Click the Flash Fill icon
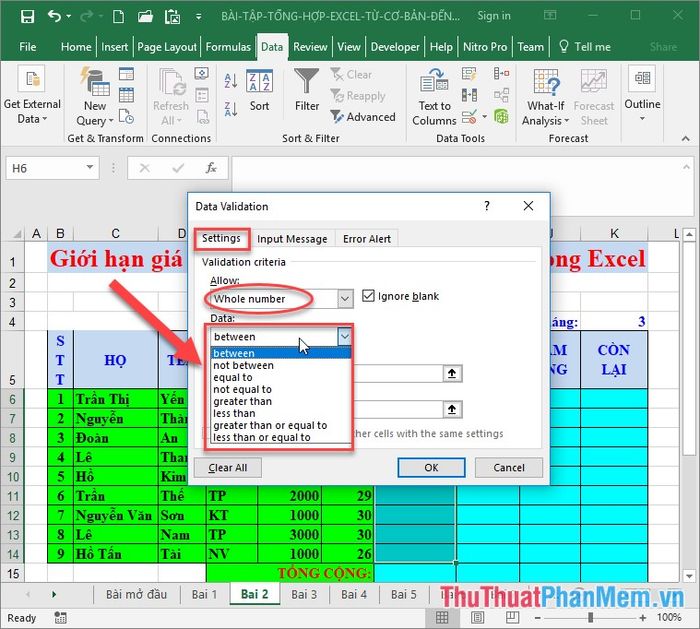 tap(469, 73)
